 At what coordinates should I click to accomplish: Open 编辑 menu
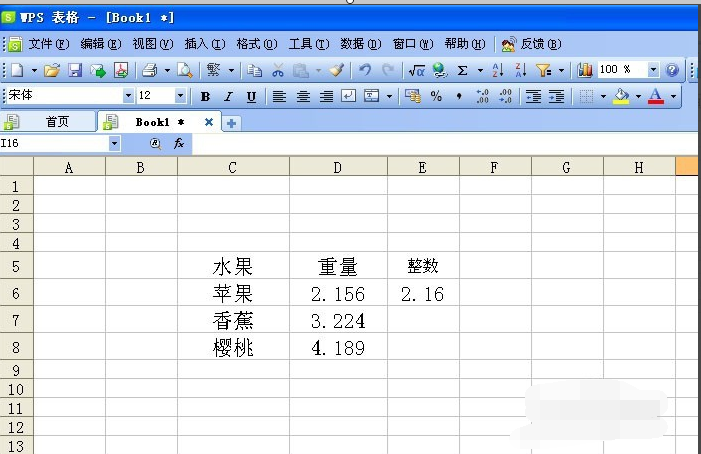[101, 44]
